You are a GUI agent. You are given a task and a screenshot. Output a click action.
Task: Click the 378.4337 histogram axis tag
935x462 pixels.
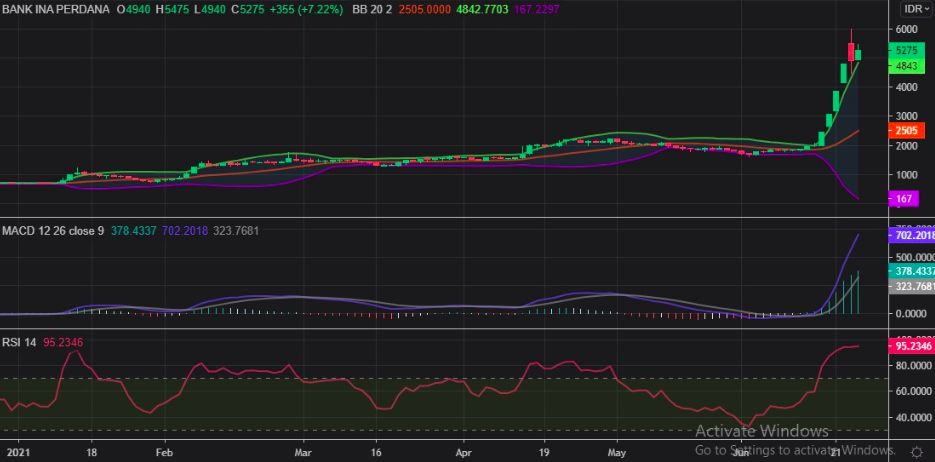912,271
